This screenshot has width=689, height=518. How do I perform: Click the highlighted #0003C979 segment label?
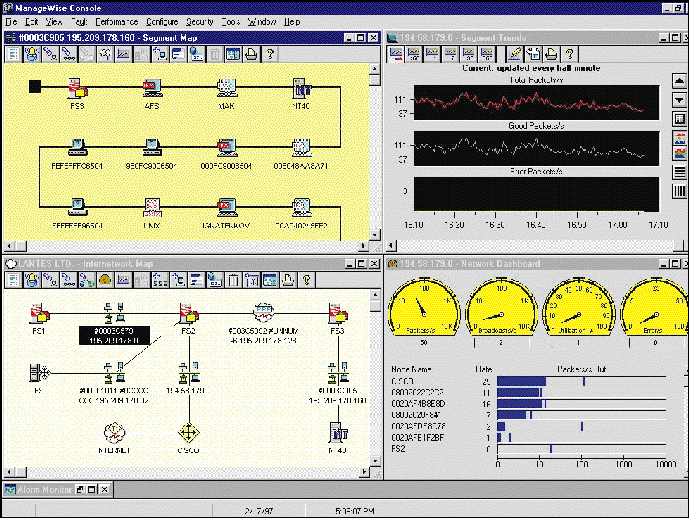(x=114, y=335)
